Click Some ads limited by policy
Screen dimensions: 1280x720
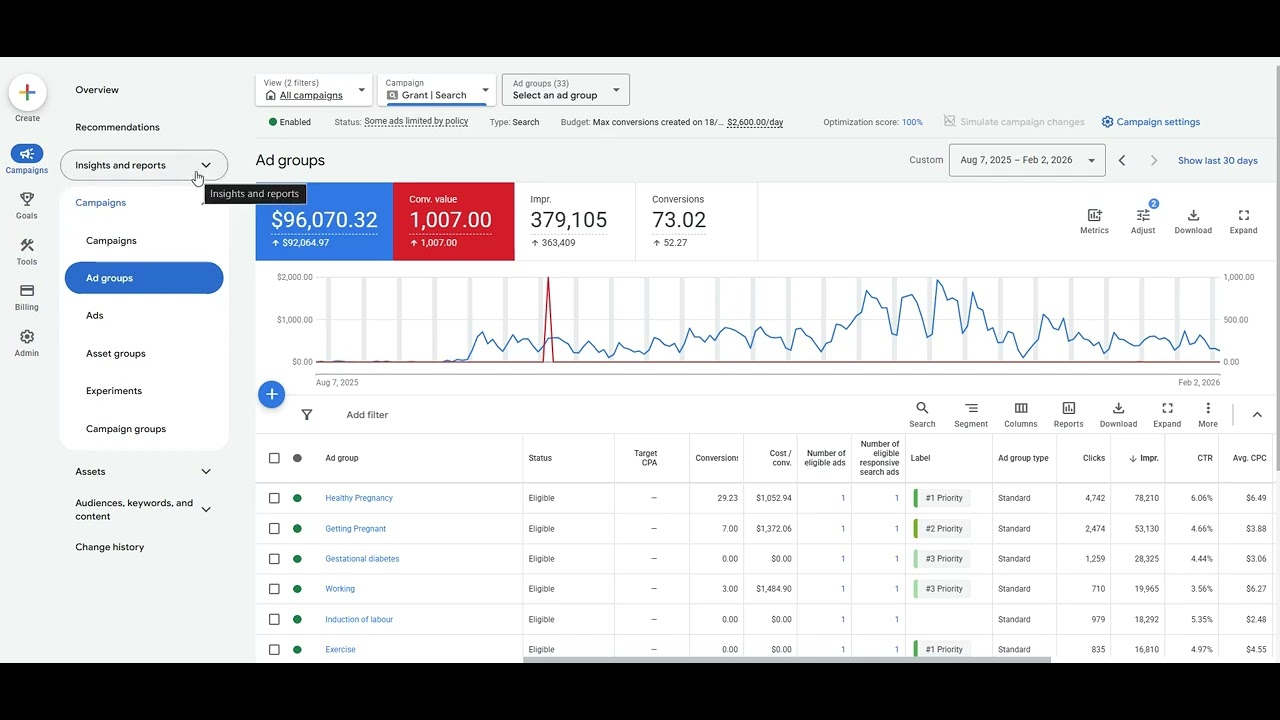tap(416, 122)
